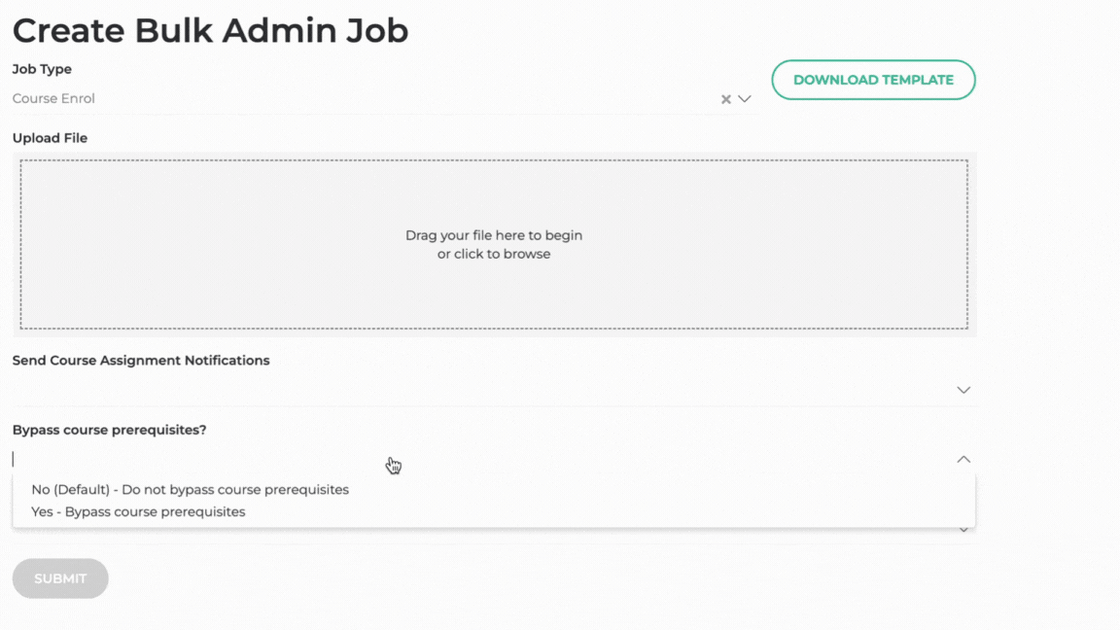Choose 'Yes - Bypass course prerequisites' option
This screenshot has width=1120, height=630.
tap(138, 512)
